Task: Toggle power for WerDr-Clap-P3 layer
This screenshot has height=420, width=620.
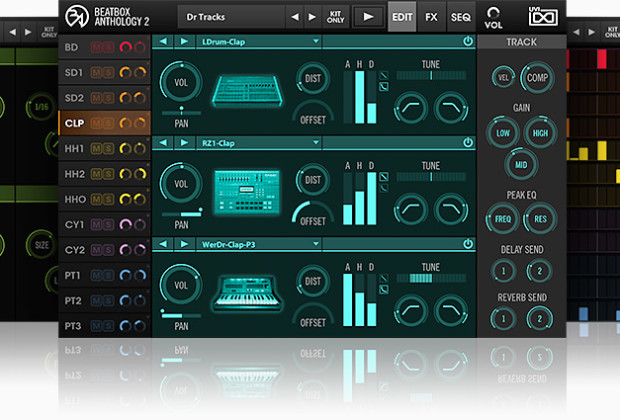Action: (x=468, y=244)
